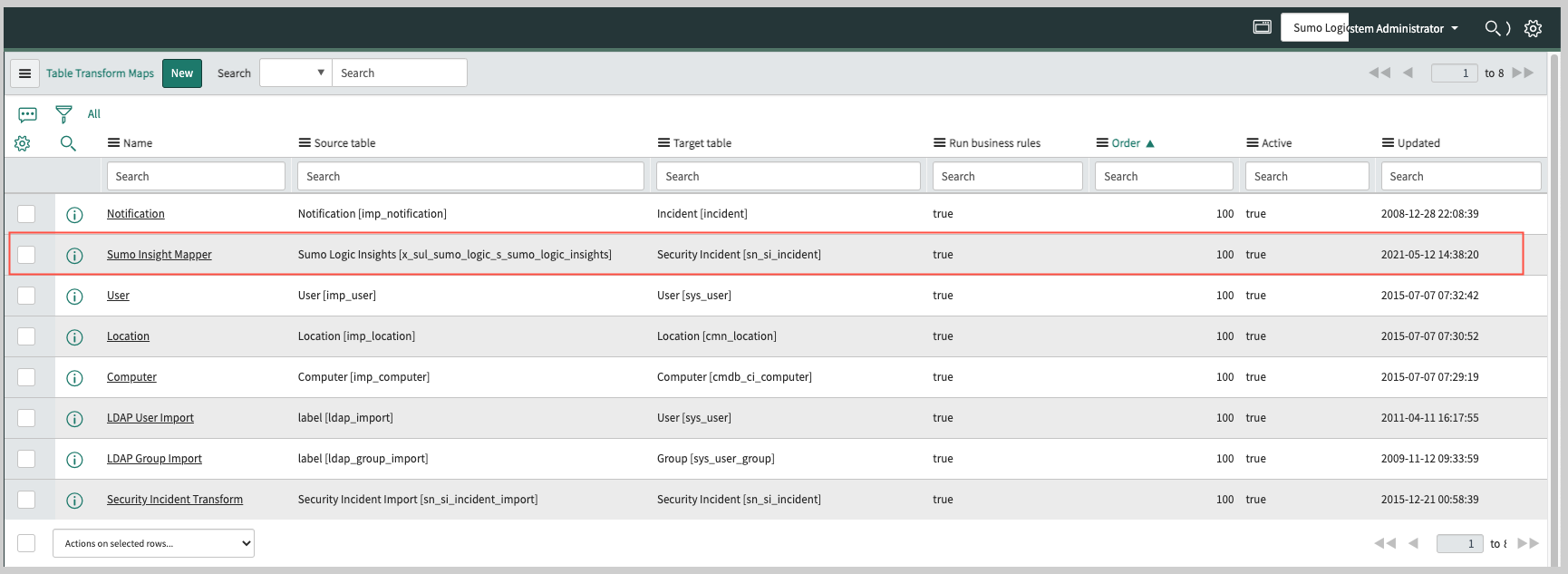Screen dimensions: 1568x574
Task: Click the New button
Action: pos(182,73)
